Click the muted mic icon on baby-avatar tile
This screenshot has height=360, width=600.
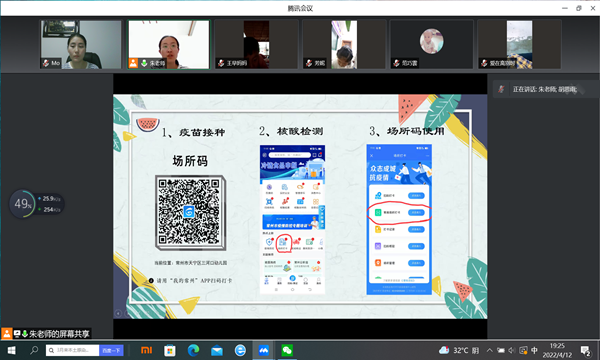pos(396,63)
